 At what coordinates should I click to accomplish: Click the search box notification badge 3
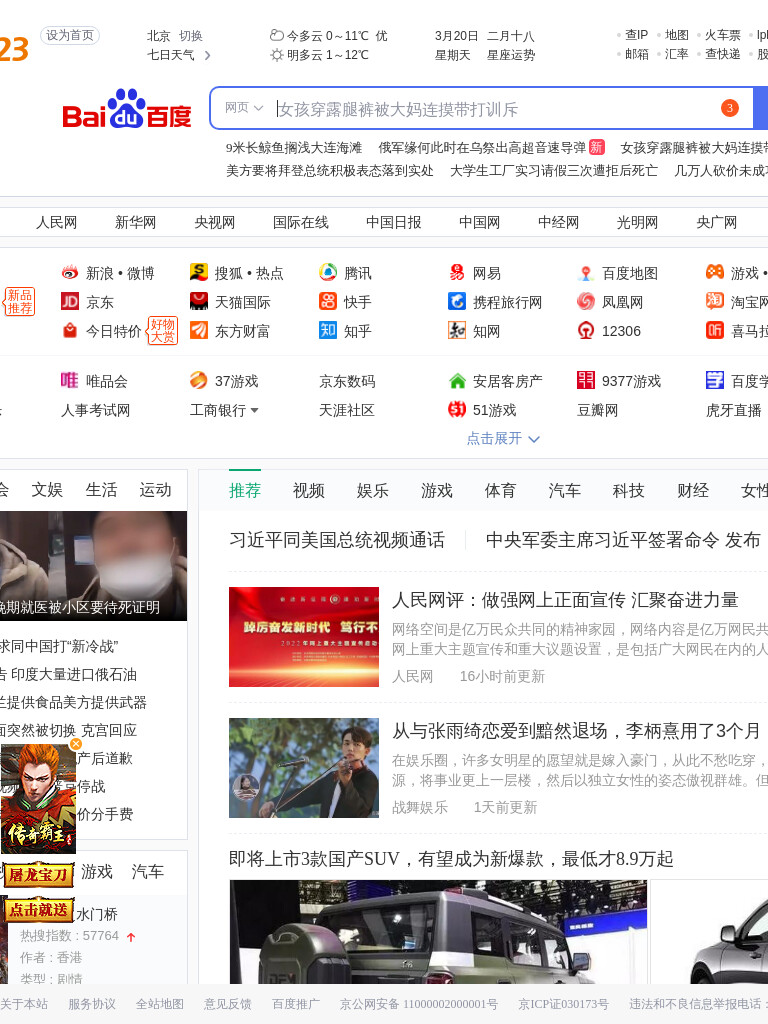(729, 108)
